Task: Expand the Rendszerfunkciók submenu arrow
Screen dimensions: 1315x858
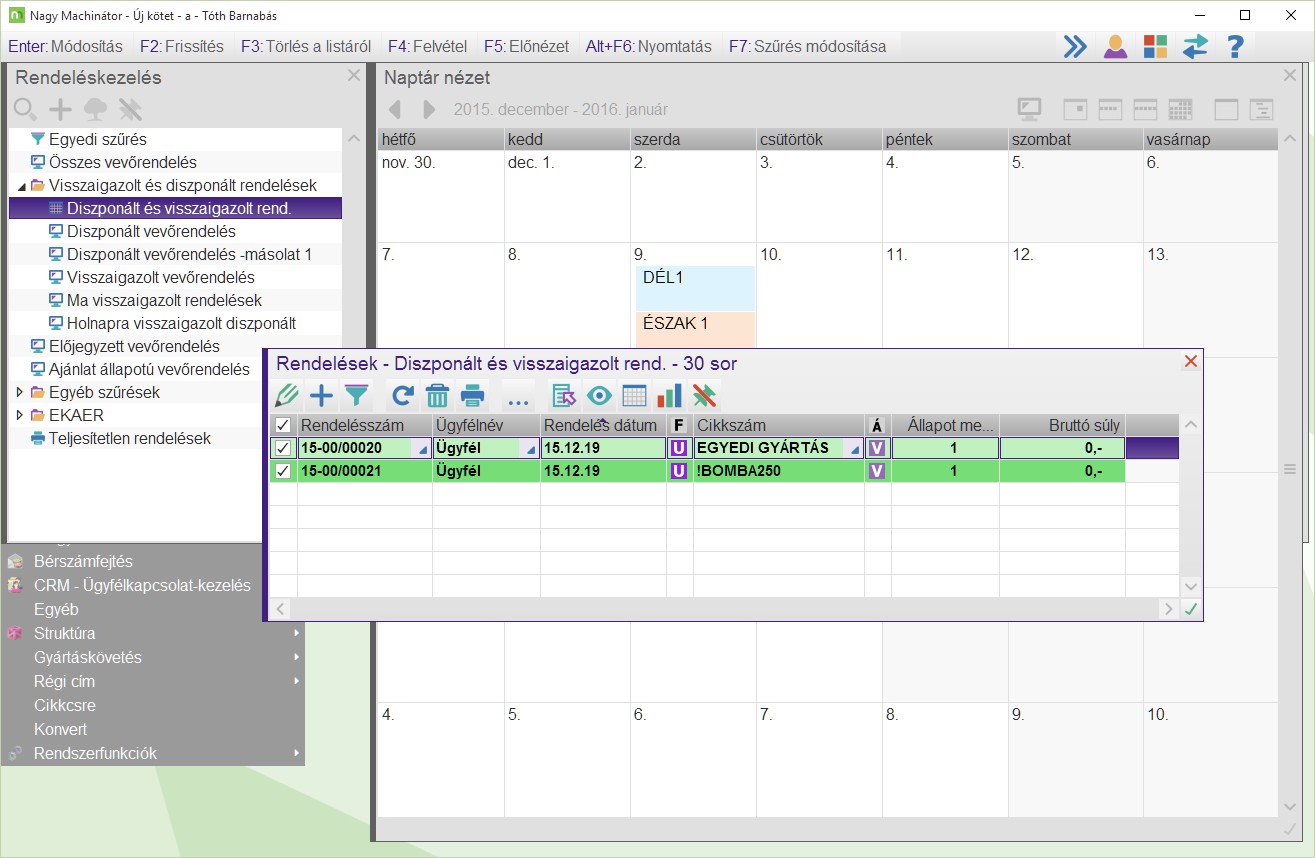Action: [x=297, y=753]
